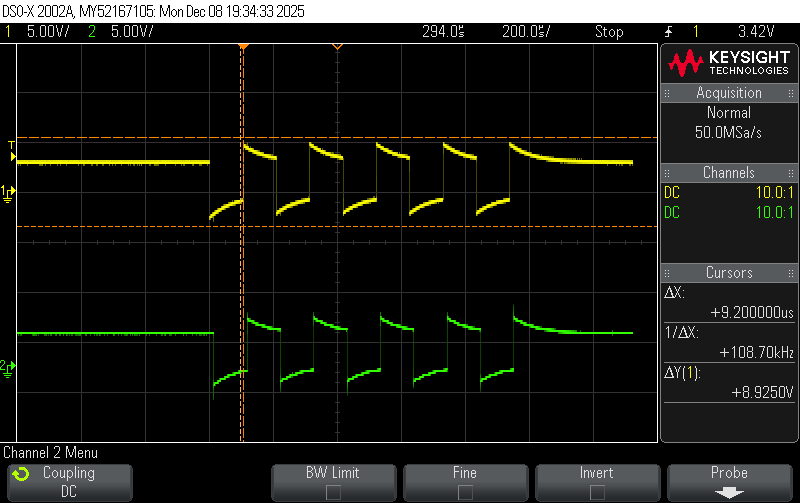The height and width of the screenshot is (503, 800).
Task: Select the solid orange trigger point marker
Action: coord(242,47)
